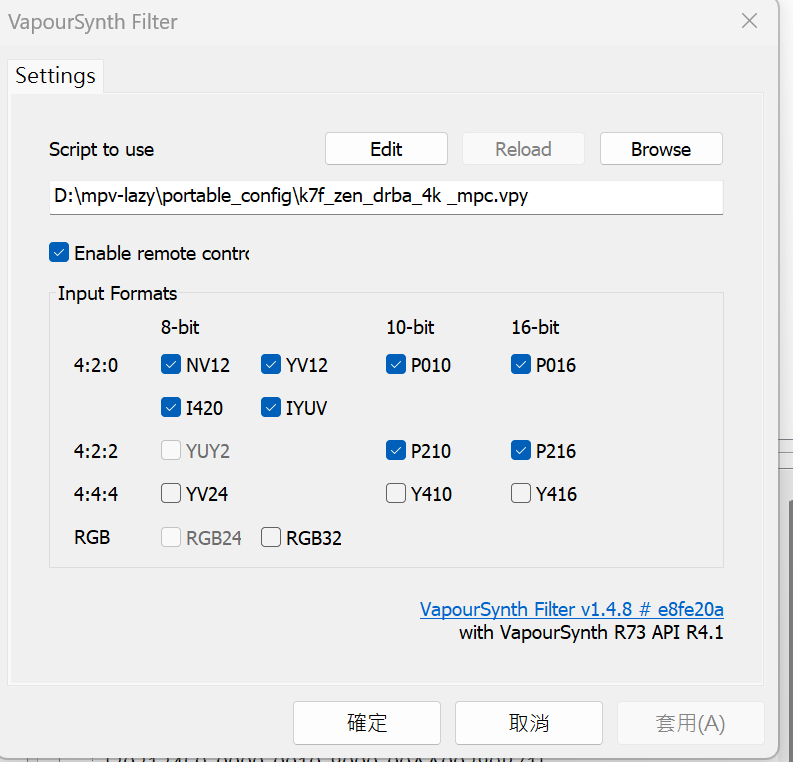Screen dimensions: 793x762
Task: Click the 'Input Formats' group label
Action: [x=117, y=293]
